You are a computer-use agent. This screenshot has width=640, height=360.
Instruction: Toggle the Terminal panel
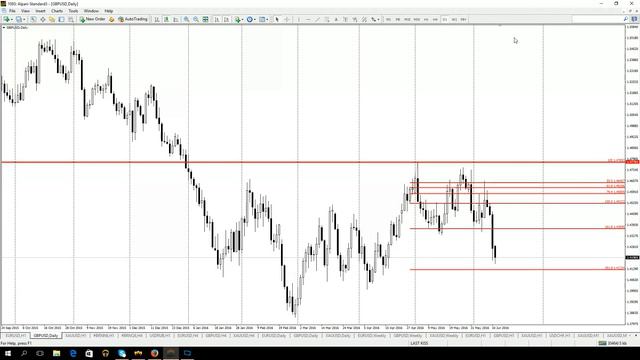point(61,19)
